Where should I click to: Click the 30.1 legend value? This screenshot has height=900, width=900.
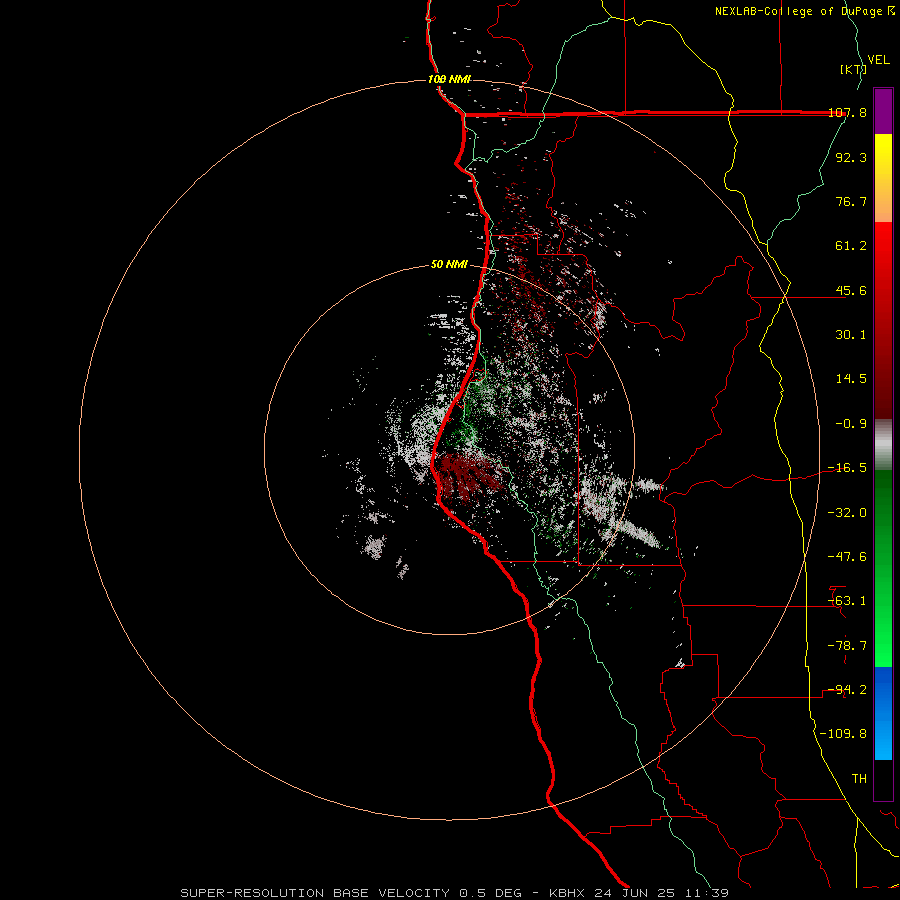pyautogui.click(x=851, y=335)
